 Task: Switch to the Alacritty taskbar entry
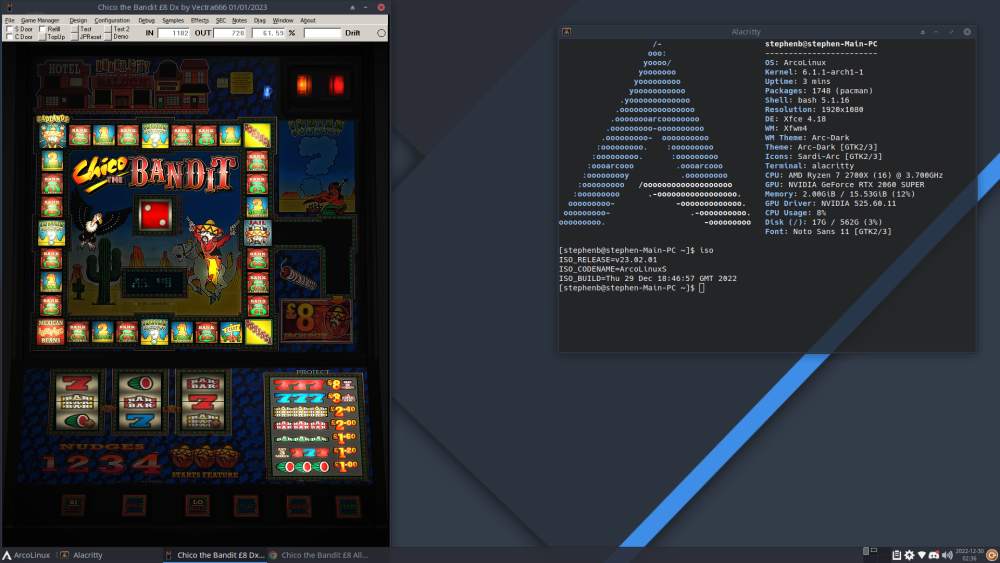coord(82,555)
